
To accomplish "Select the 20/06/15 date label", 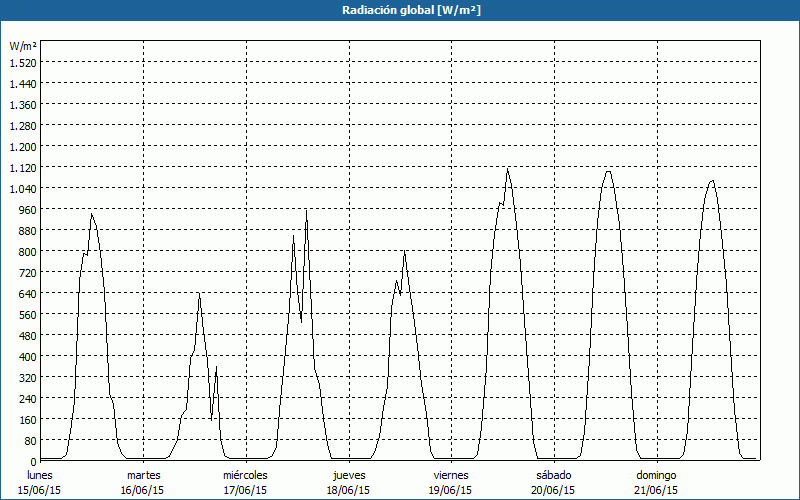I will click(x=553, y=490).
